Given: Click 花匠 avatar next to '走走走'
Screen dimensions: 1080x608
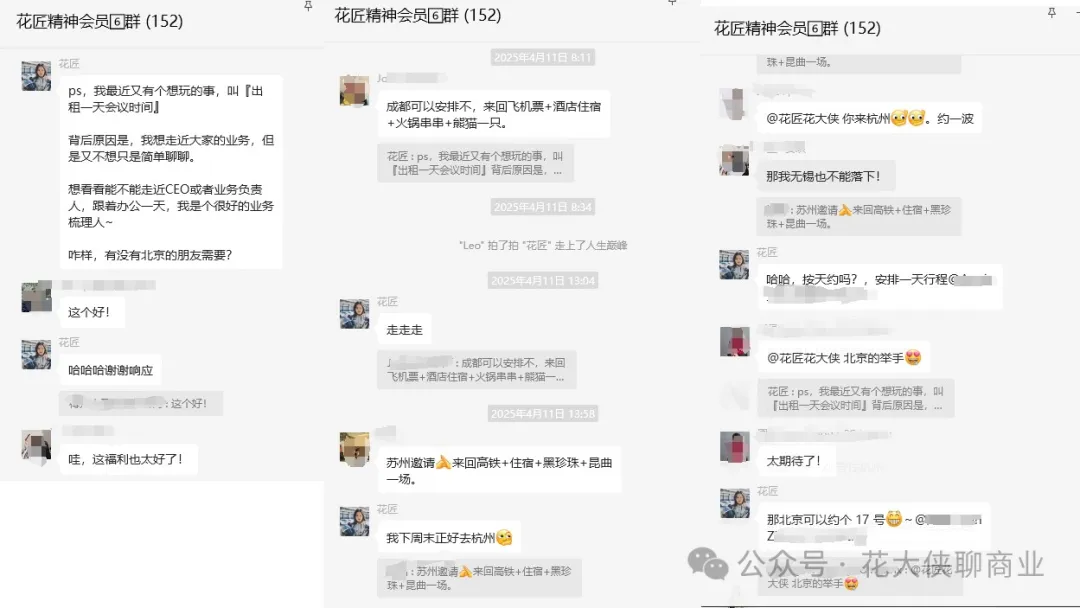Looking at the screenshot, I should point(355,314).
